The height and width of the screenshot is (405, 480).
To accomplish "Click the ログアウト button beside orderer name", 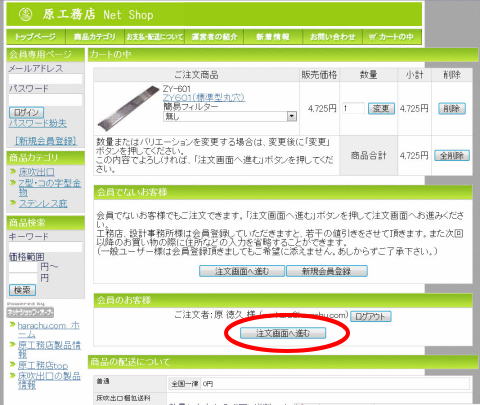I will pyautogui.click(x=371, y=316).
